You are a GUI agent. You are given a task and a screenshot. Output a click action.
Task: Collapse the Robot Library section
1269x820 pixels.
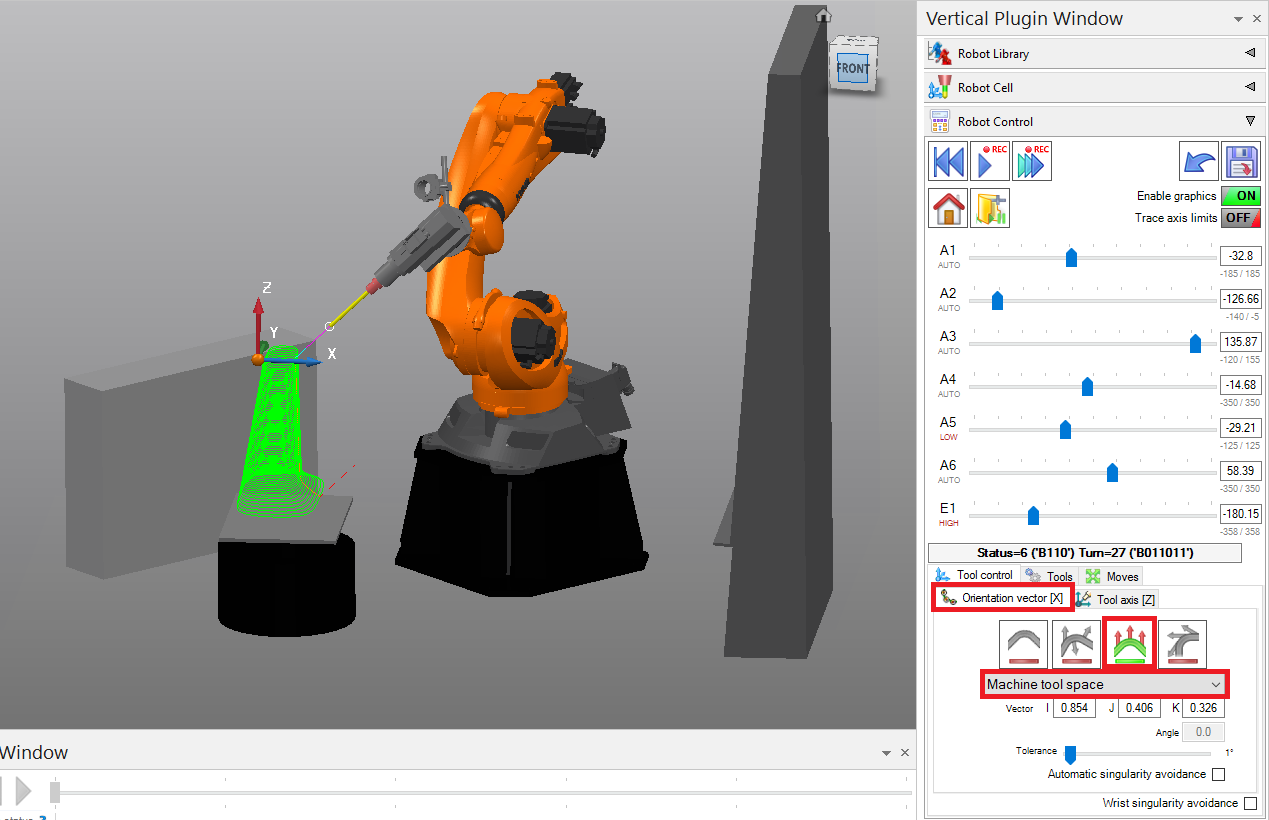coord(1249,52)
